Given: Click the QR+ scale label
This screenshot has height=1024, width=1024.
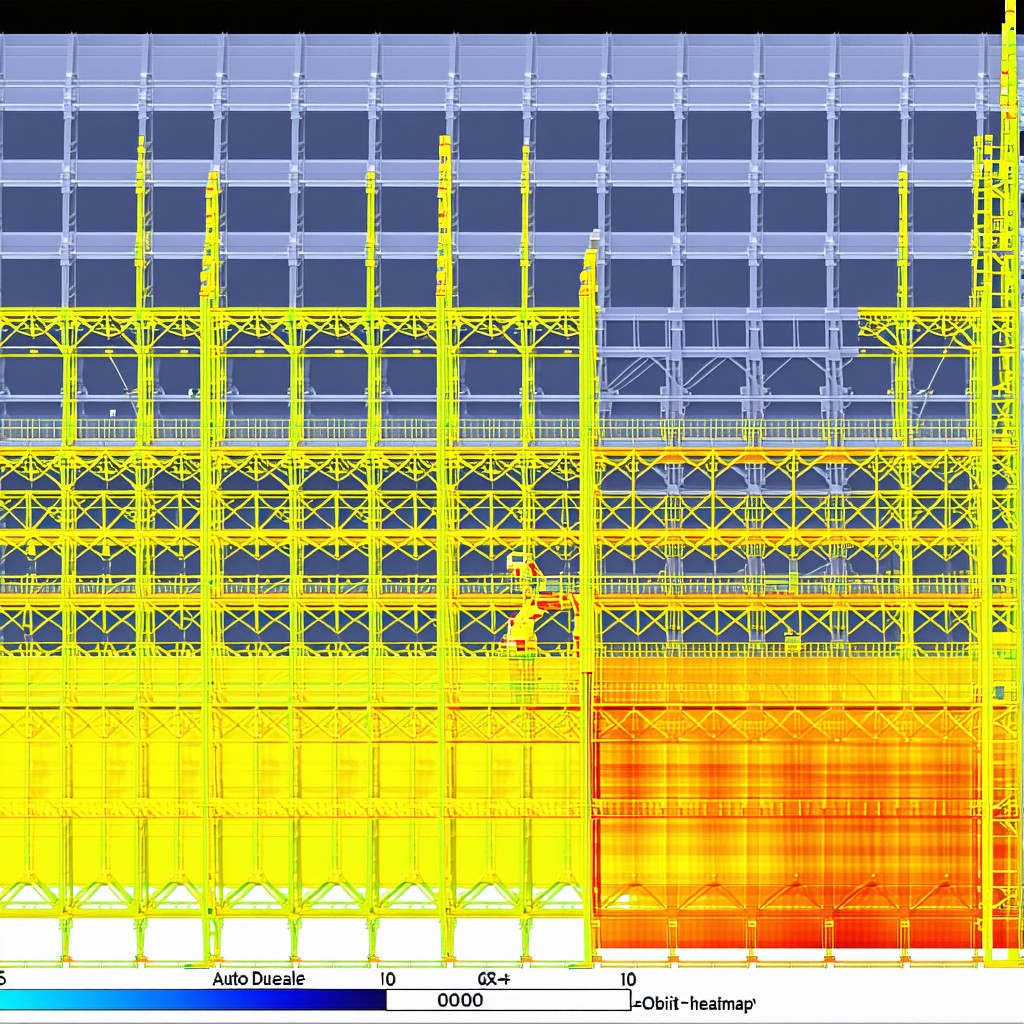Looking at the screenshot, I should pos(494,979).
